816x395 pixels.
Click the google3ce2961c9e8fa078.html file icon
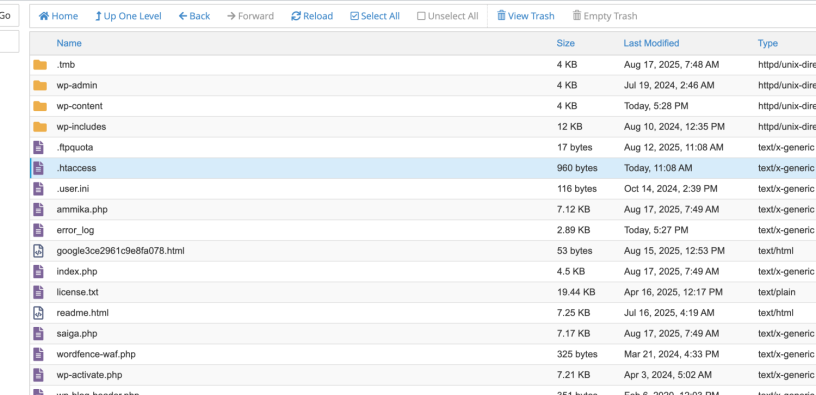coord(39,251)
